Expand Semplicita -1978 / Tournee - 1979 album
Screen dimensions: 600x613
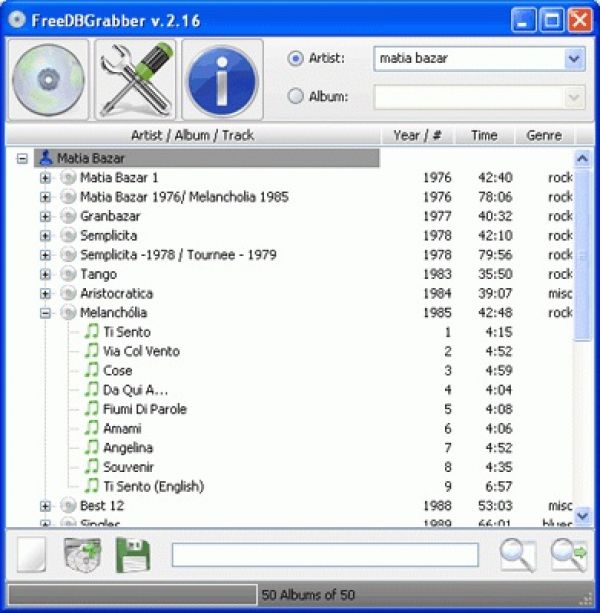pyautogui.click(x=45, y=255)
